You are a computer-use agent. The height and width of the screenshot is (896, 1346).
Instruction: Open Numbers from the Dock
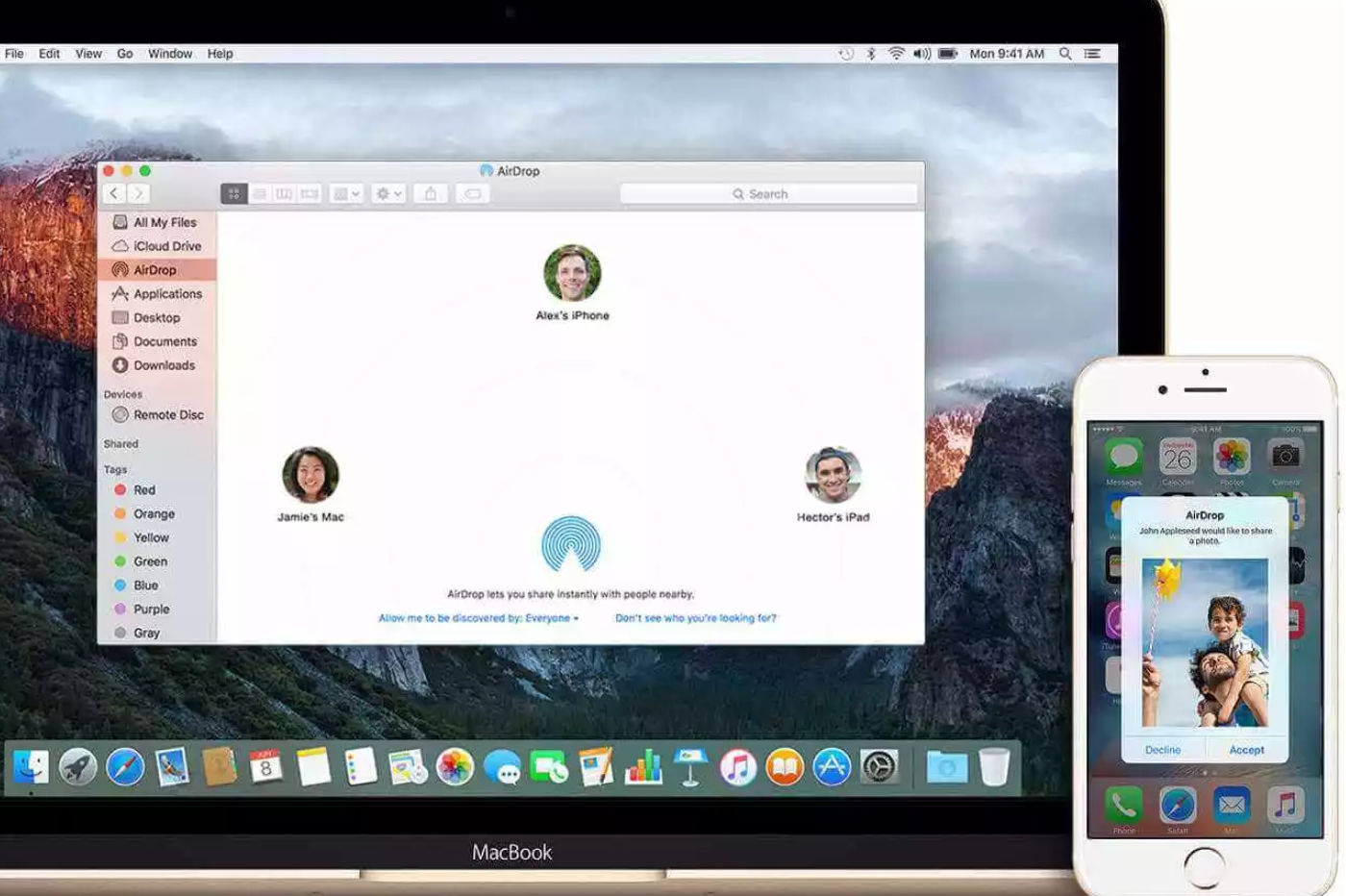643,767
